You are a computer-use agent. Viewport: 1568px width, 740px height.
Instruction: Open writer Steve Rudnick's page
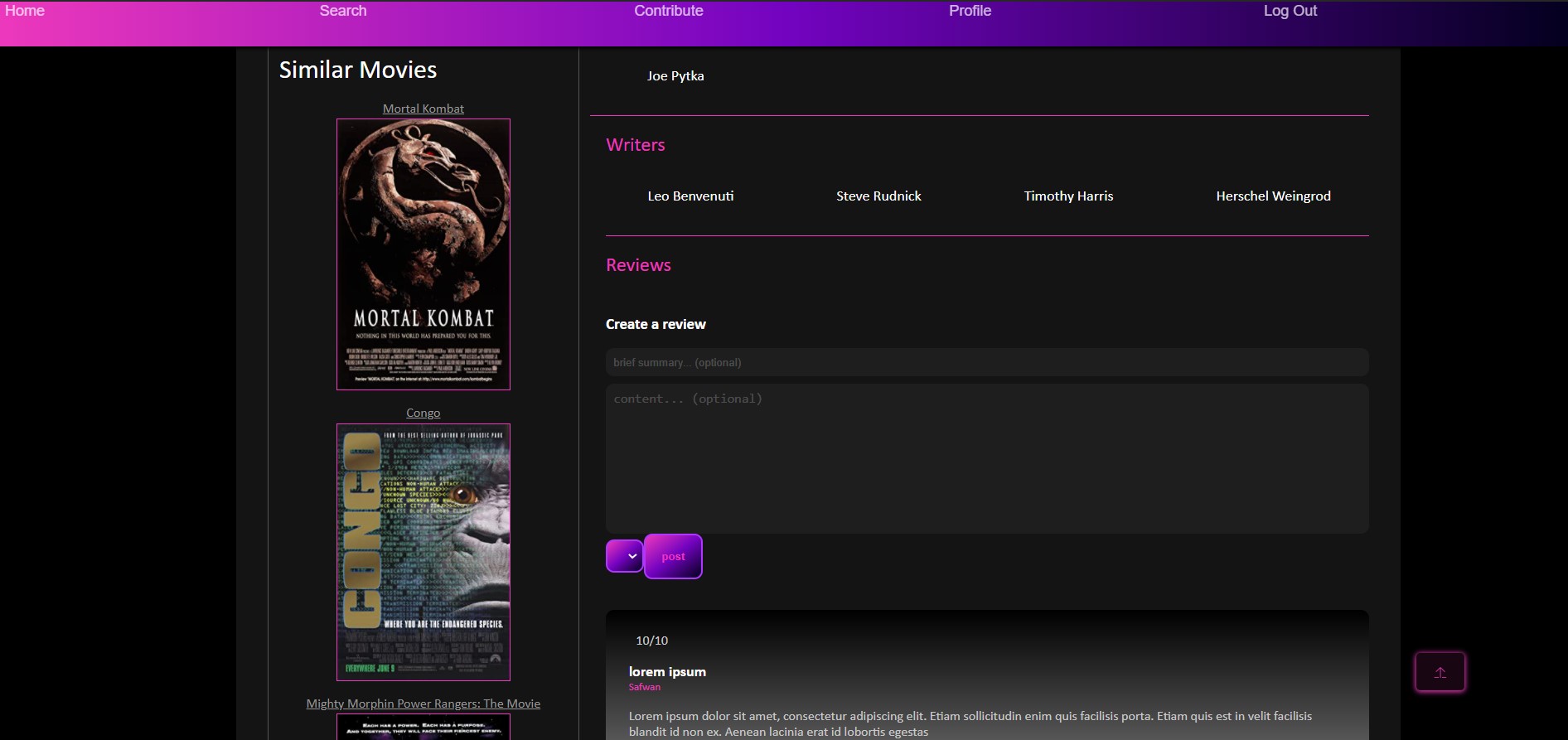coord(878,196)
